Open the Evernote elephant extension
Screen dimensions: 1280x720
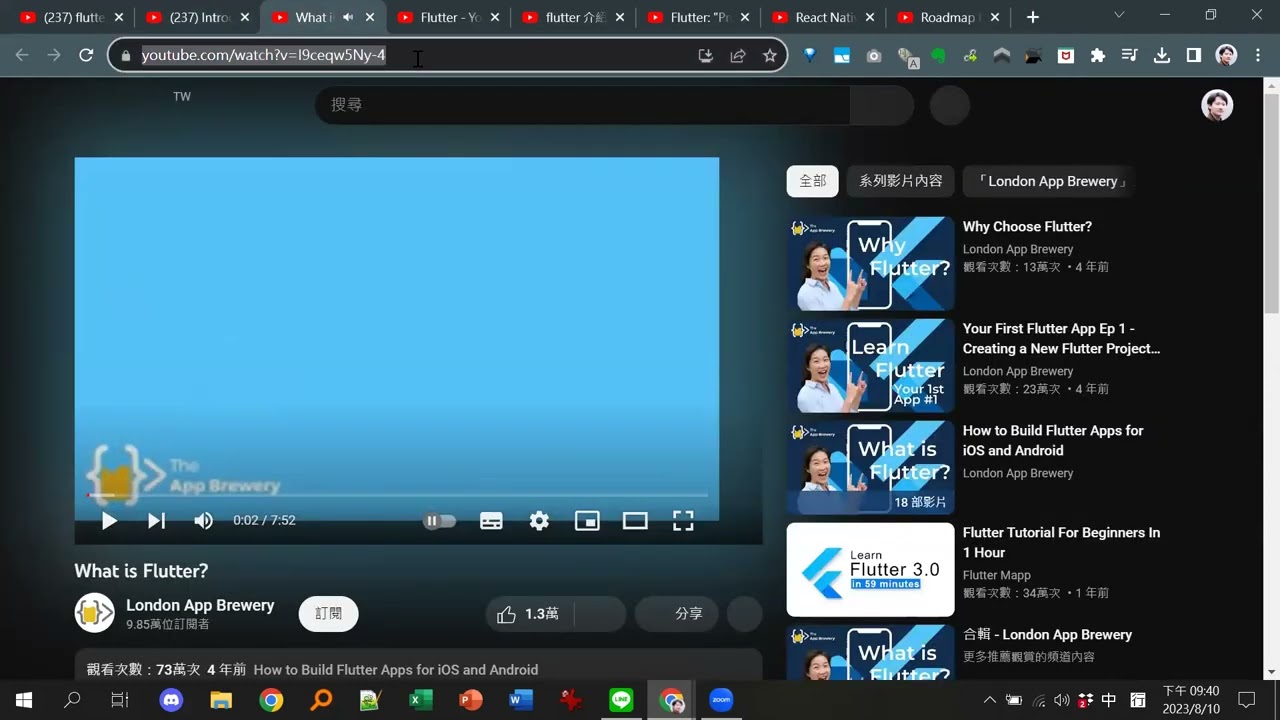pos(938,56)
